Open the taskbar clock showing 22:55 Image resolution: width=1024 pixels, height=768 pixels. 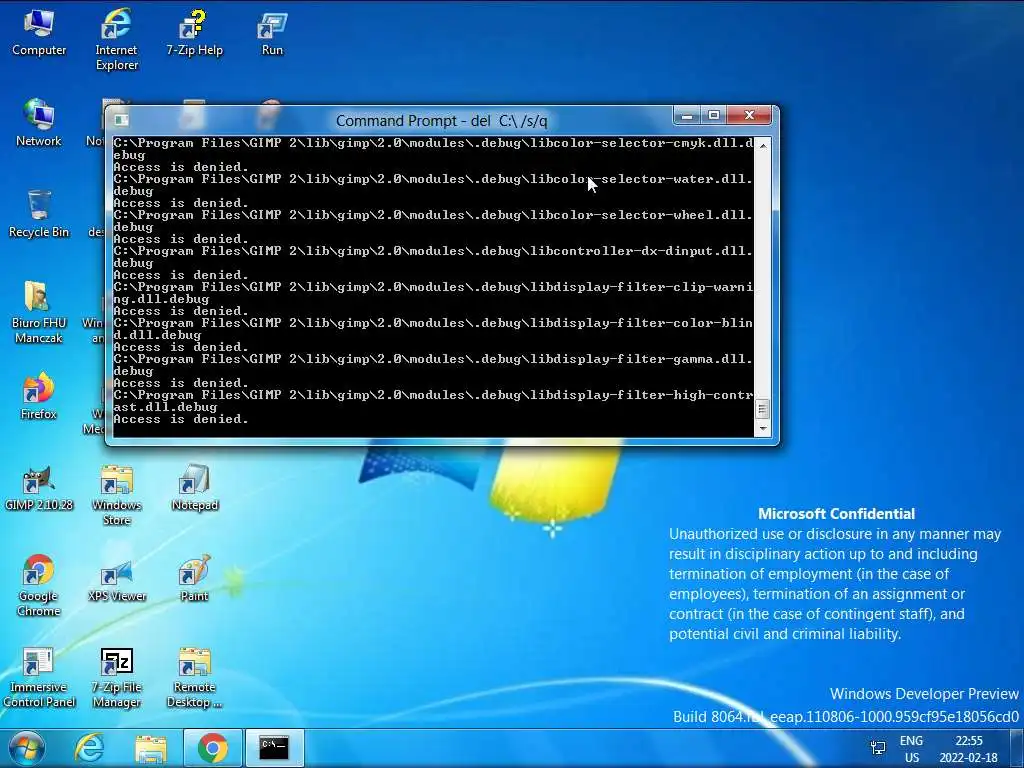(x=968, y=749)
